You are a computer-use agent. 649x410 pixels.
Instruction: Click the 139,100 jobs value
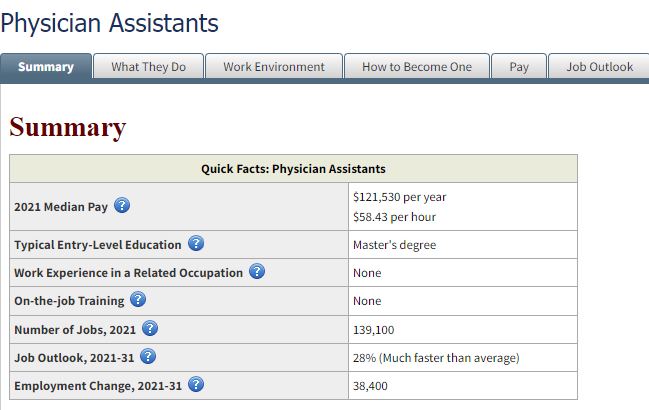pos(373,330)
